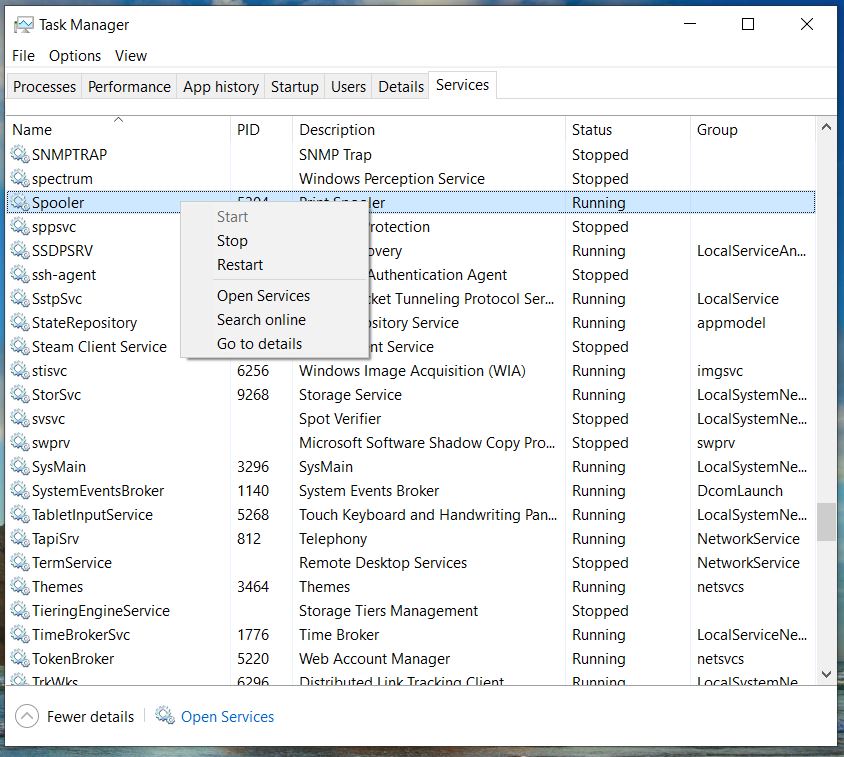Switch to the Performance tab

point(129,87)
